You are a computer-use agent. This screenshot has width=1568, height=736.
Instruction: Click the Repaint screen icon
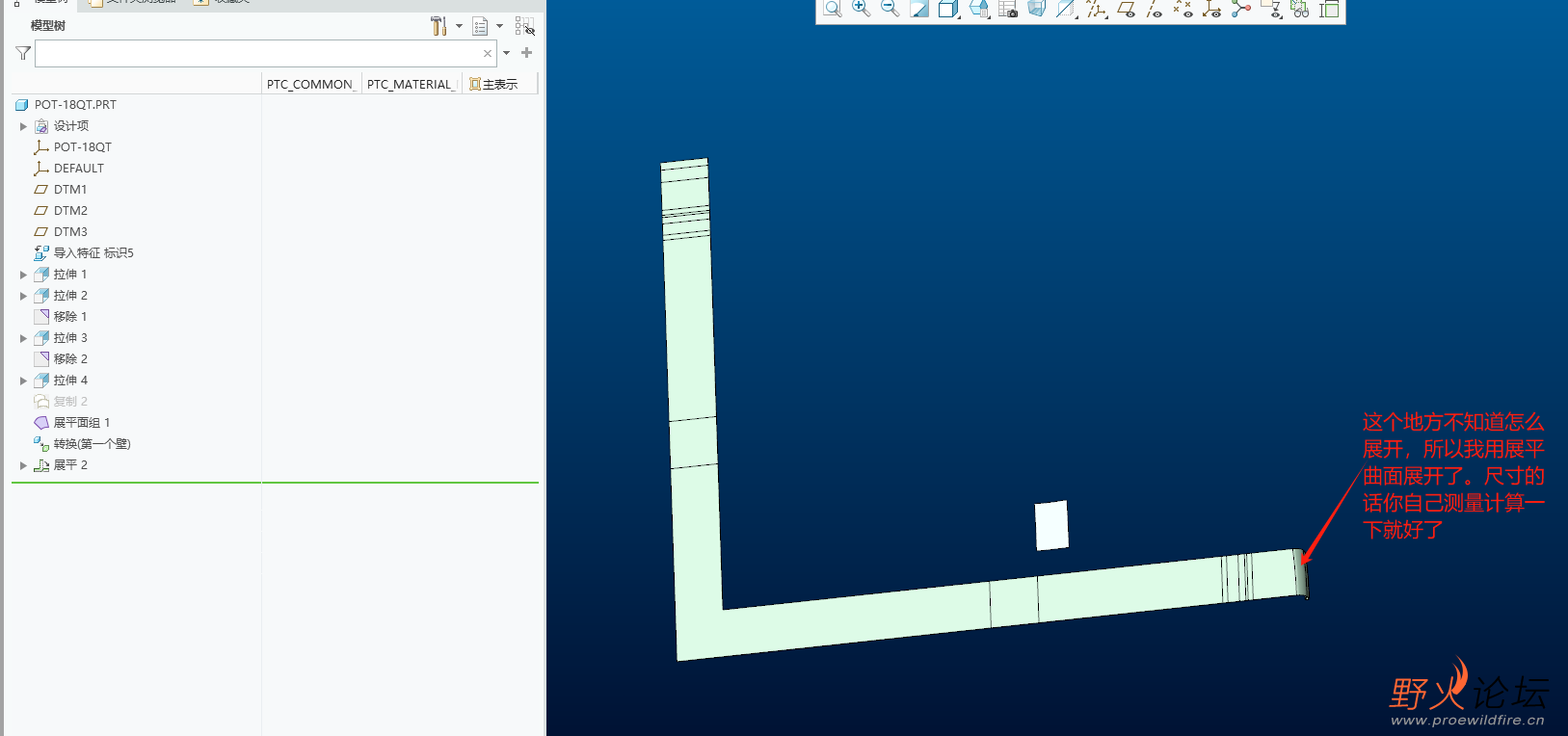(x=919, y=9)
